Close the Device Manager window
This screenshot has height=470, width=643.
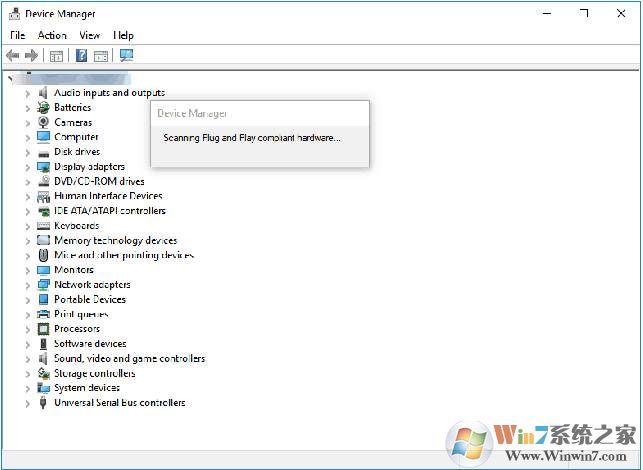point(621,14)
